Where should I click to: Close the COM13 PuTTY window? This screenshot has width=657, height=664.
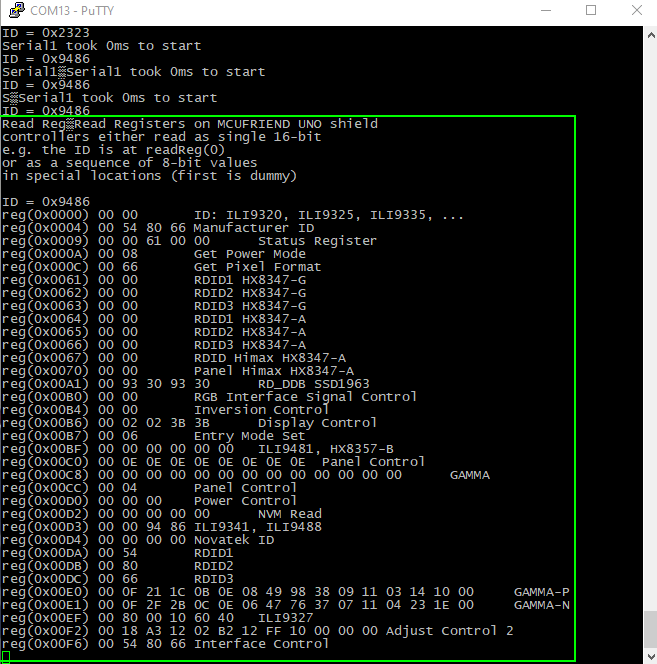pyautogui.click(x=637, y=10)
